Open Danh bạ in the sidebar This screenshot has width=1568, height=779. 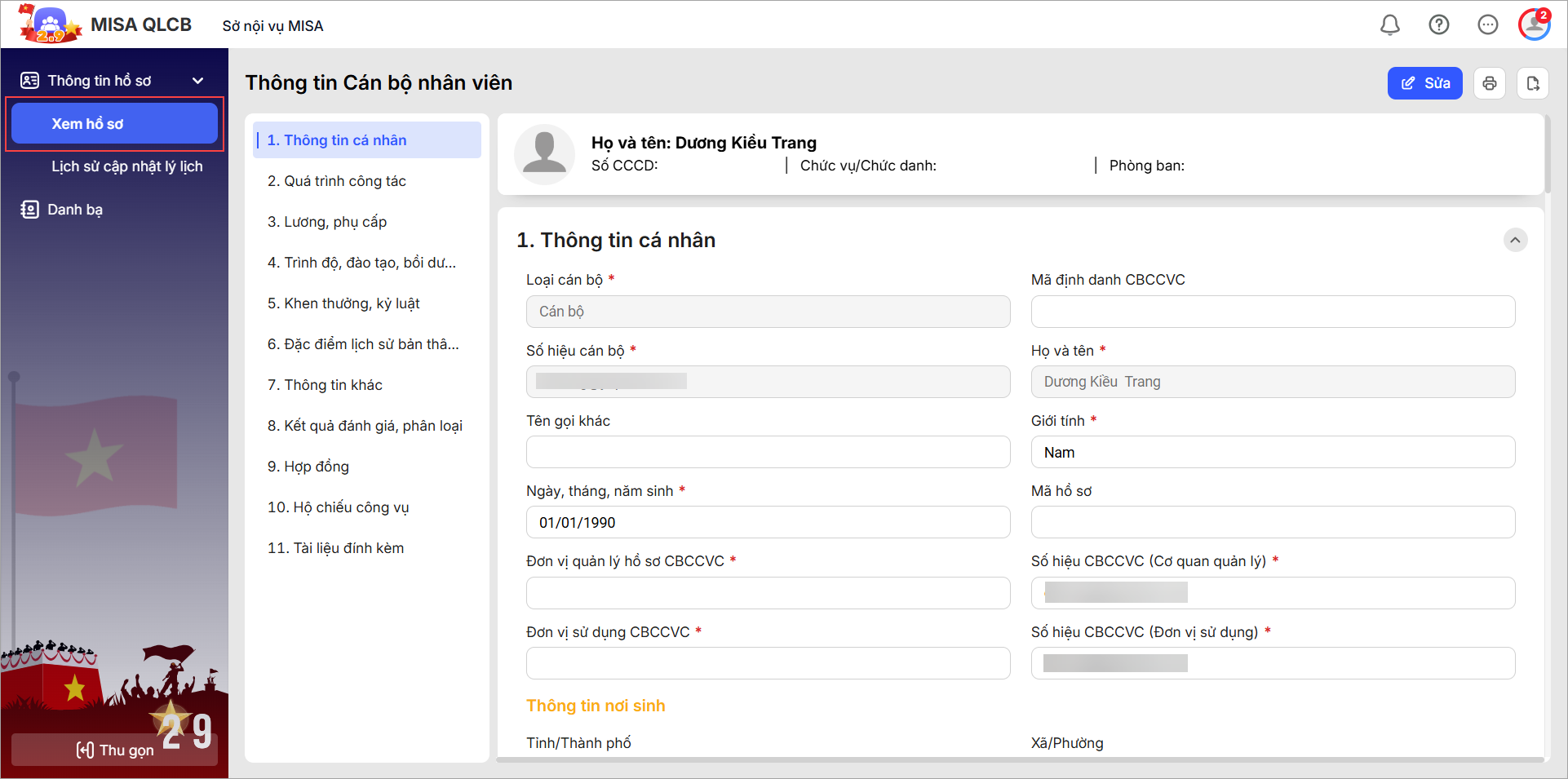click(75, 210)
